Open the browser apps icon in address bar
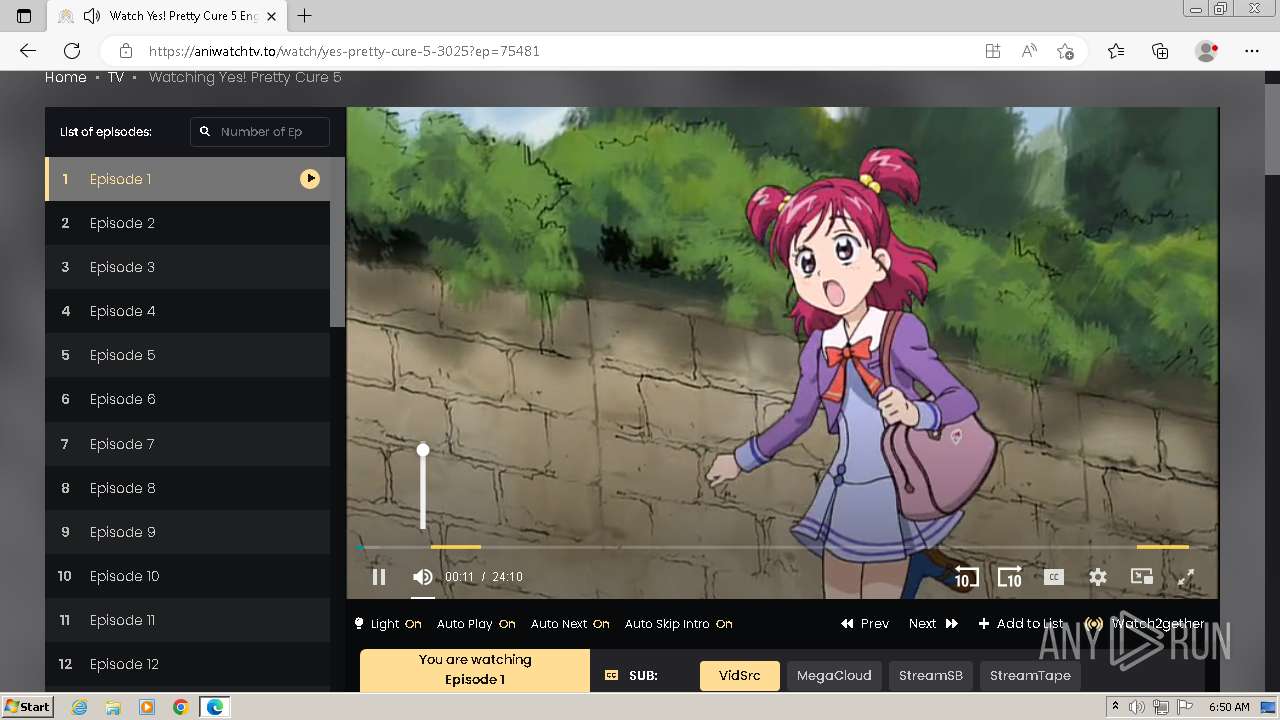 pyautogui.click(x=993, y=51)
